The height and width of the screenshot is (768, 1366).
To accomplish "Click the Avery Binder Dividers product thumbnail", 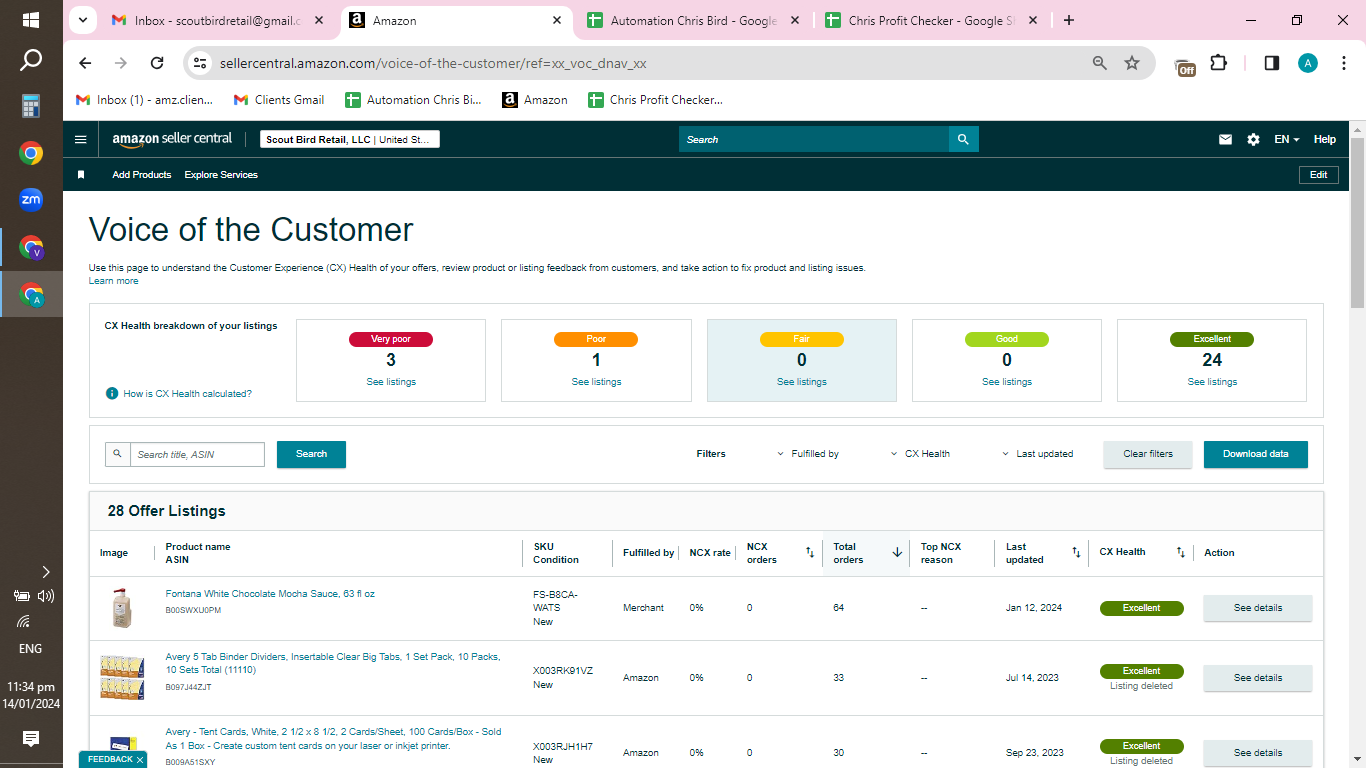I will [122, 678].
